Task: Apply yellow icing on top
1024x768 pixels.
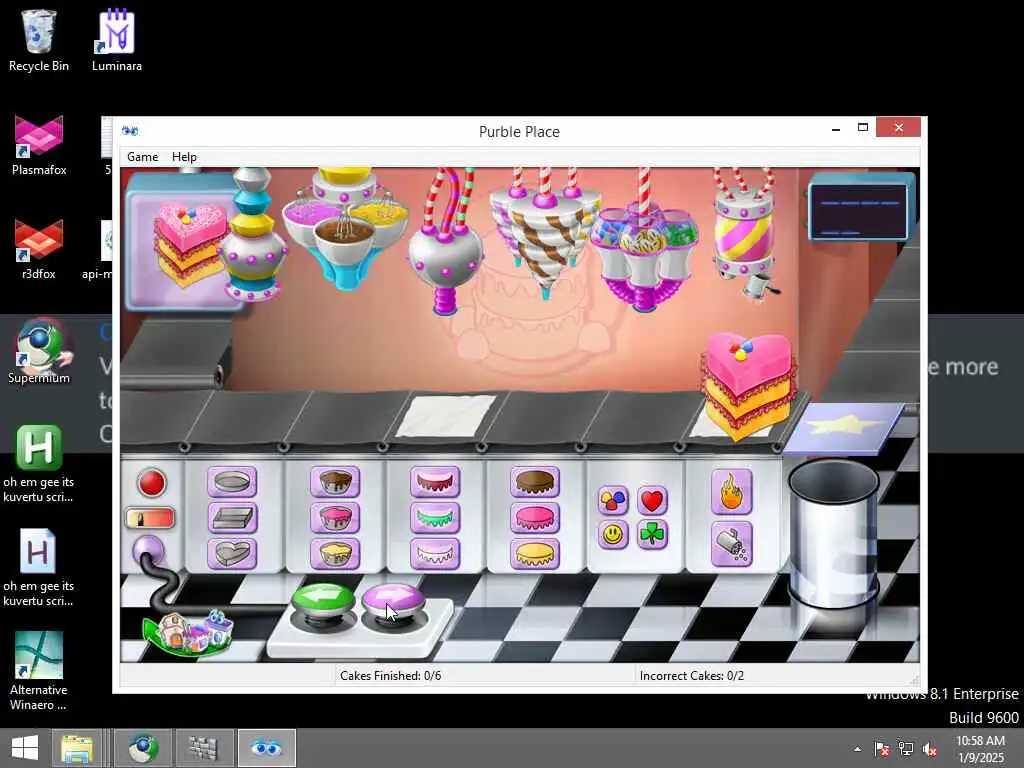Action: [x=535, y=553]
